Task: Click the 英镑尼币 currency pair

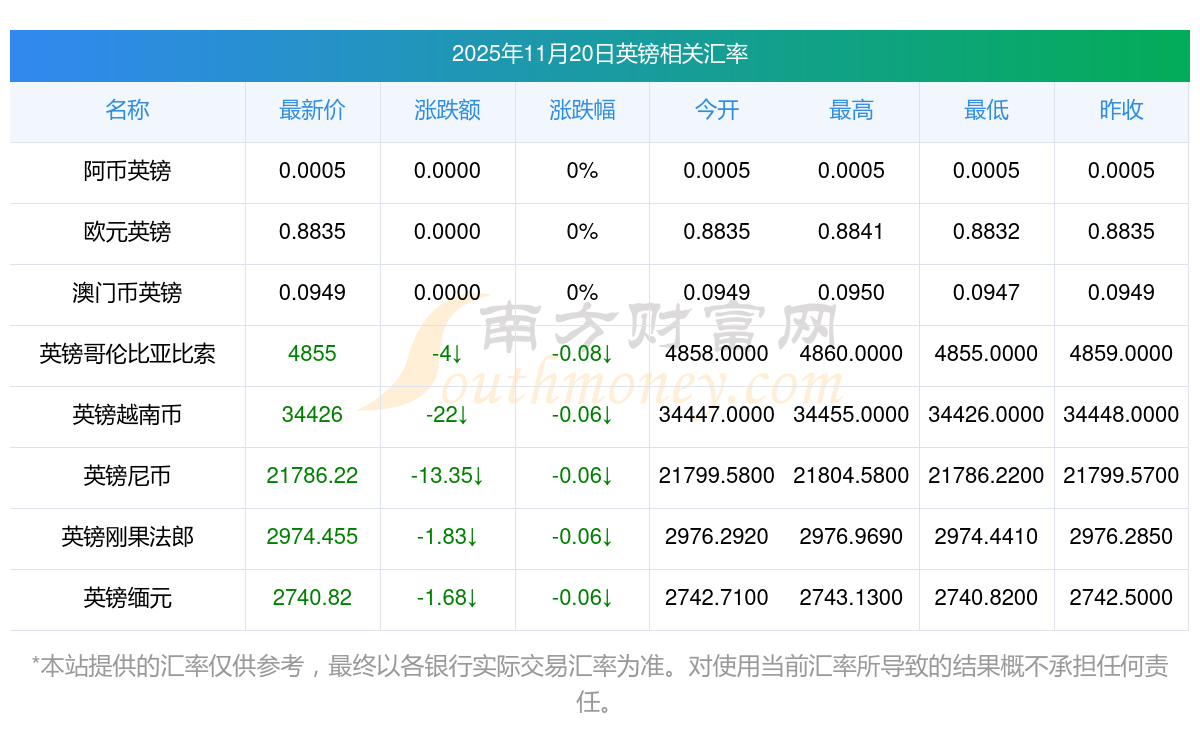Action: [x=127, y=476]
